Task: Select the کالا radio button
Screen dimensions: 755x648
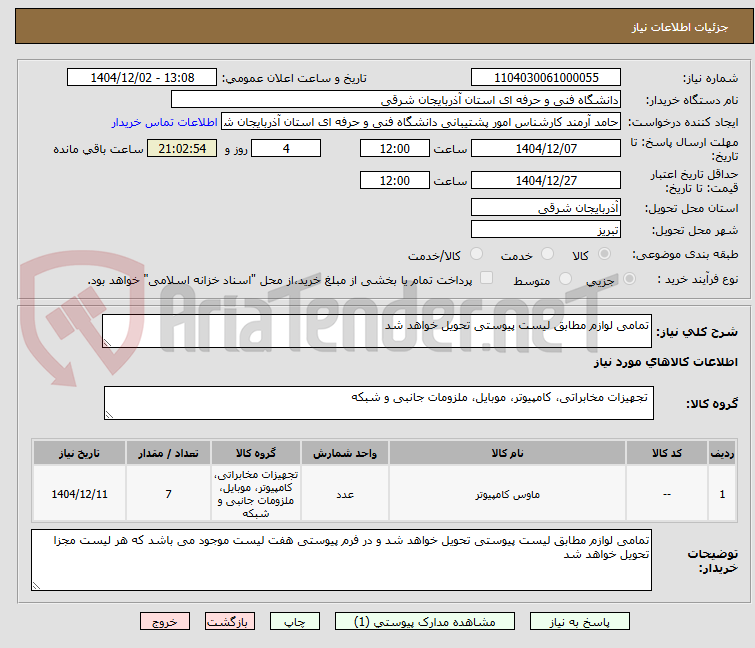Action: pyautogui.click(x=604, y=254)
